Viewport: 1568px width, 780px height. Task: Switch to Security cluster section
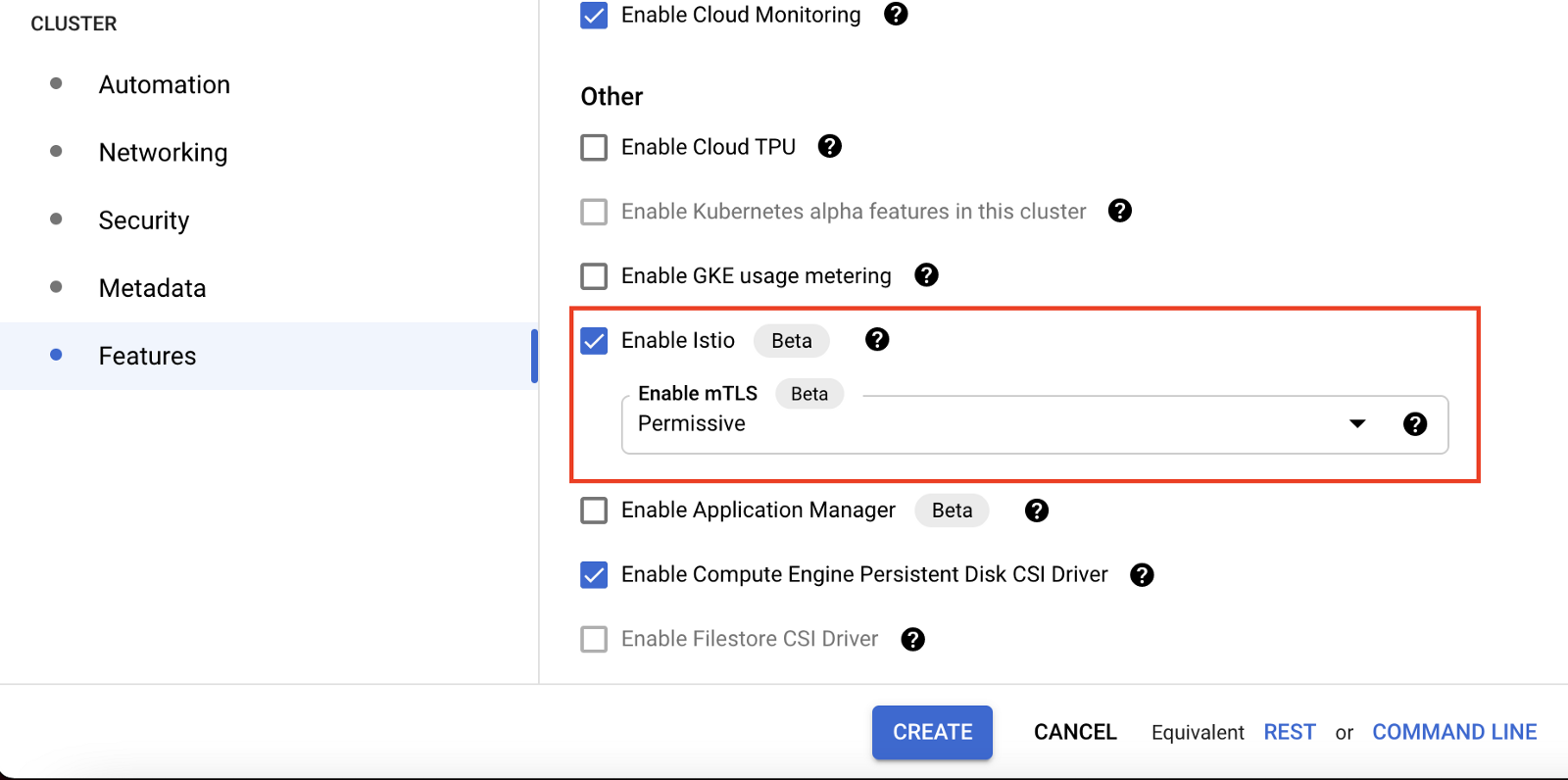144,220
